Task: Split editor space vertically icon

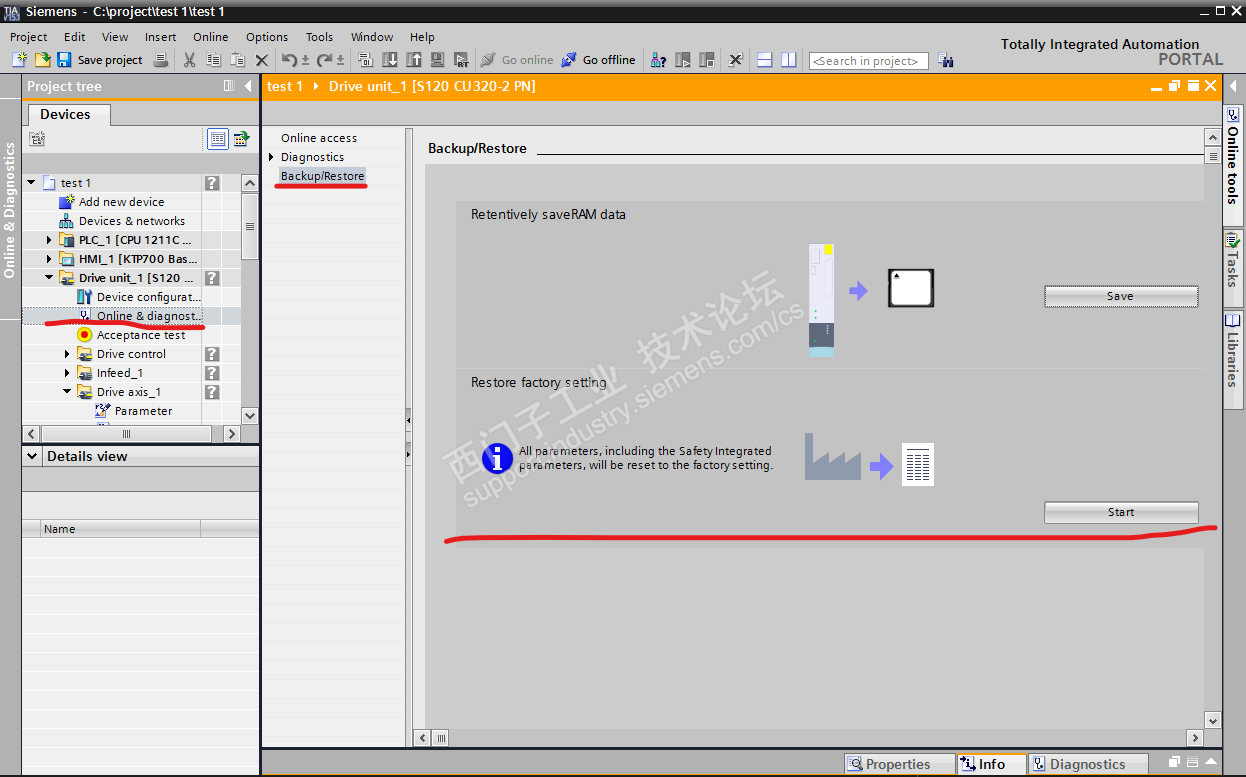Action: tap(789, 60)
